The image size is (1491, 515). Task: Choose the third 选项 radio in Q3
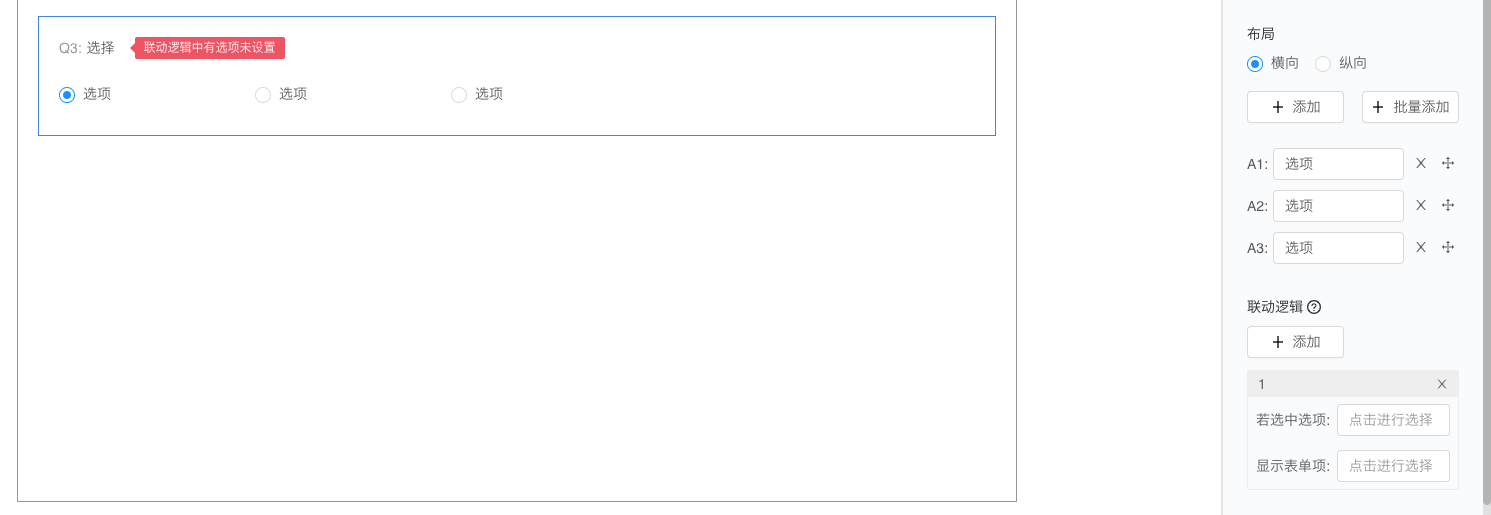coord(459,94)
